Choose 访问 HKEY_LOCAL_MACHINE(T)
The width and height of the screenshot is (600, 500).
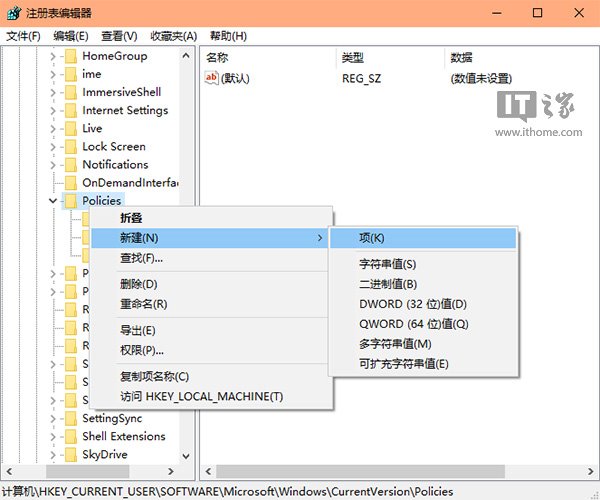pos(211,397)
